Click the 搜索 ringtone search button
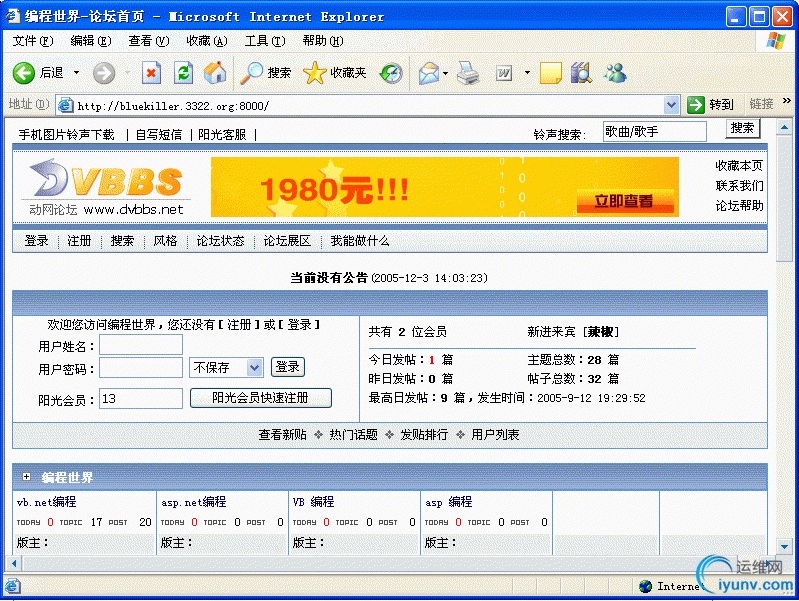This screenshot has height=601, width=799. [742, 128]
